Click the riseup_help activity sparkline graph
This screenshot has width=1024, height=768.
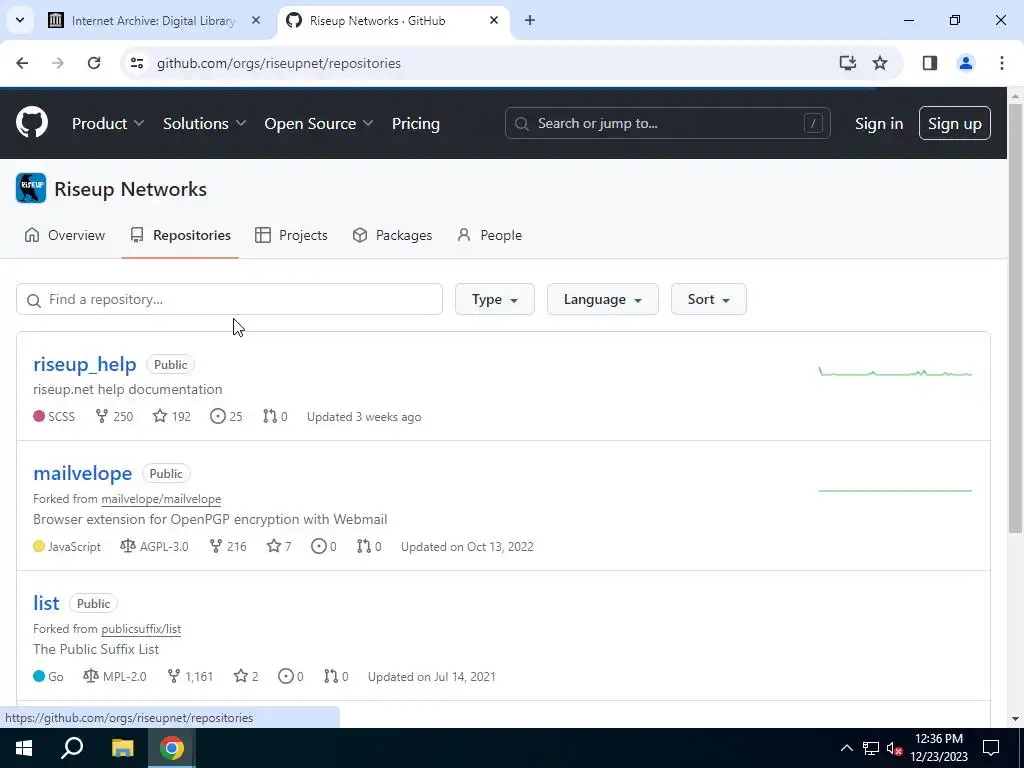(895, 372)
